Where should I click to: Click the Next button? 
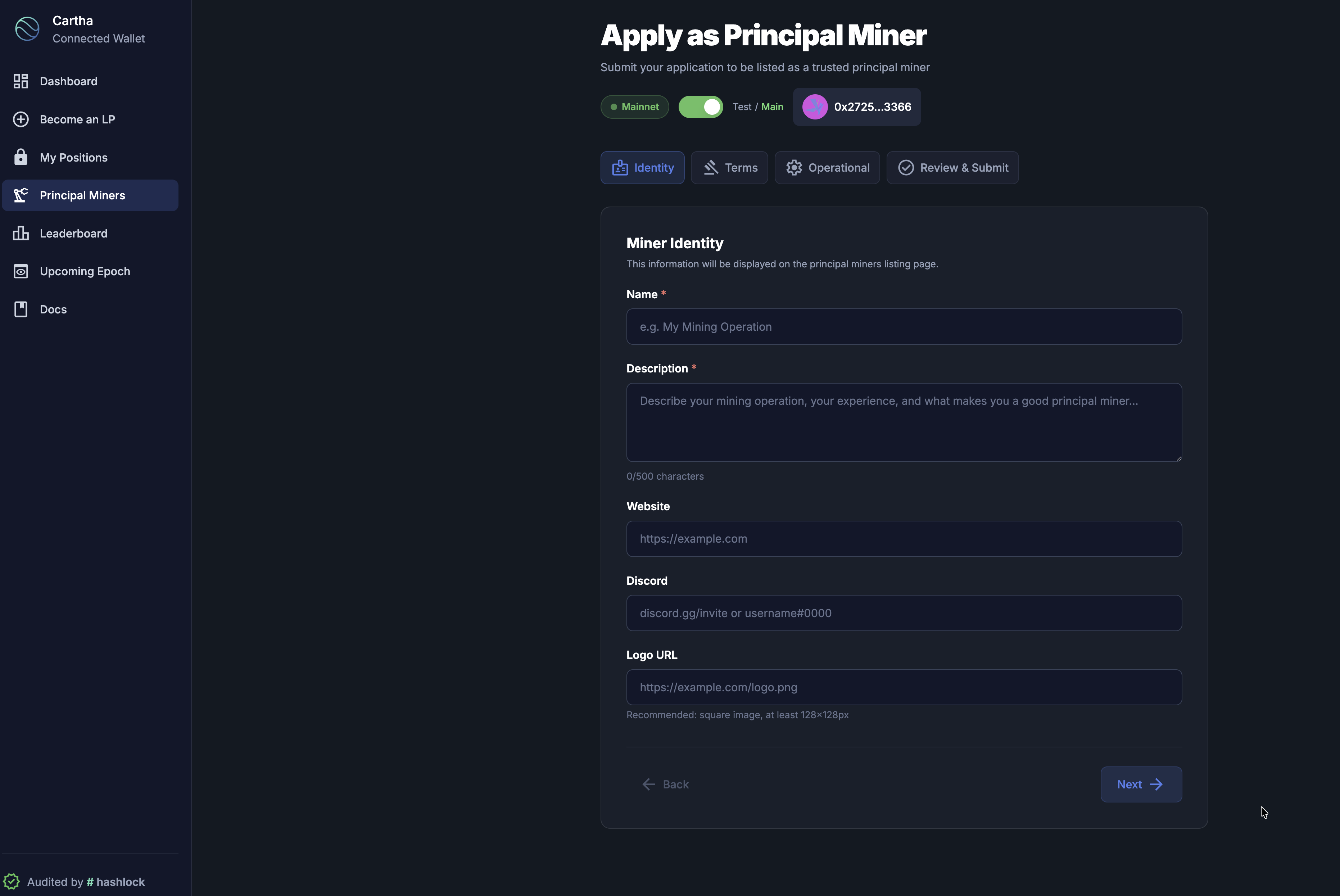[x=1141, y=784]
